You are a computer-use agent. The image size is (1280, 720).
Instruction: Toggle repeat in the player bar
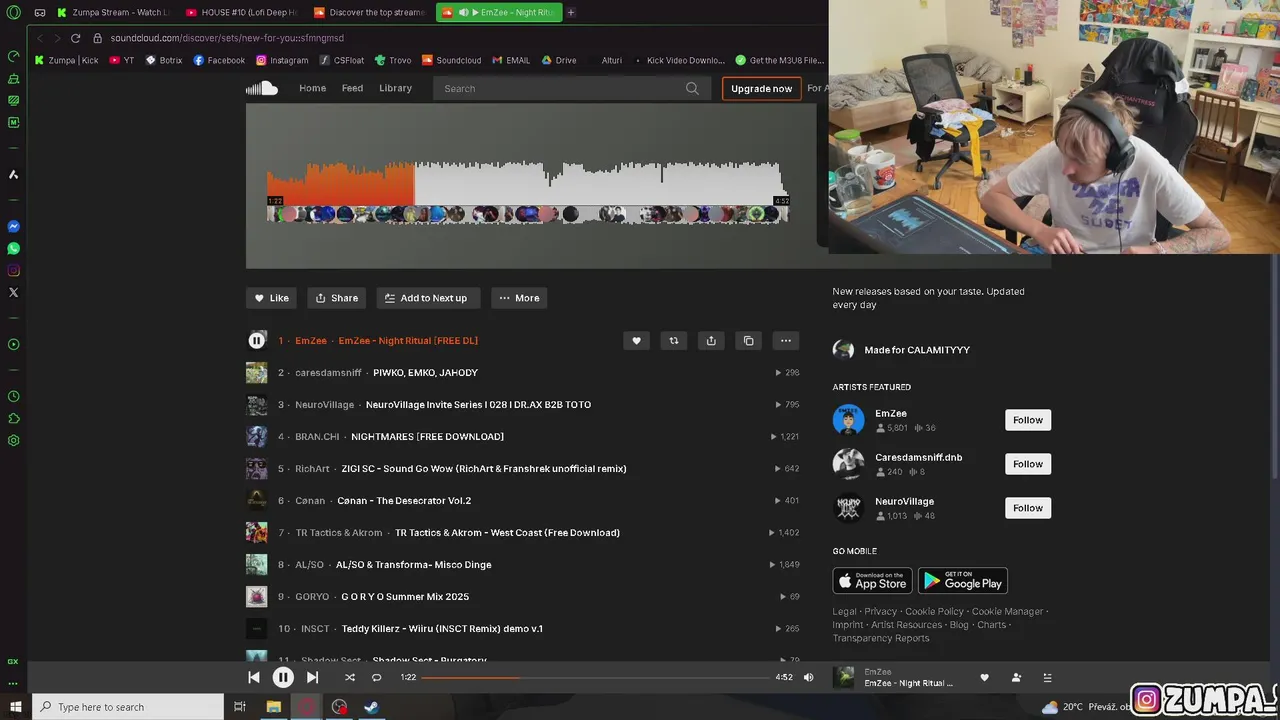[377, 677]
